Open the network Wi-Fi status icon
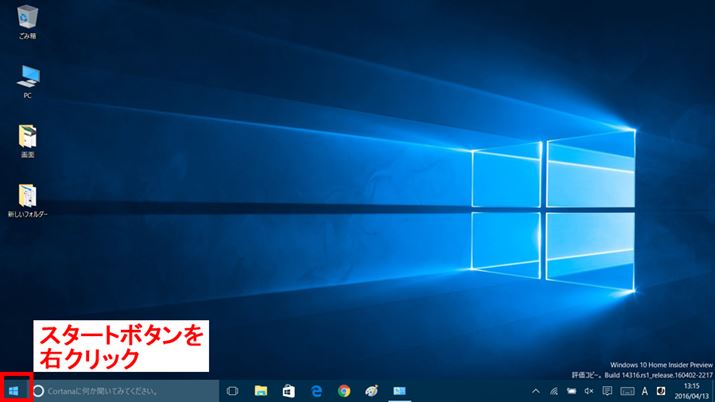 point(553,391)
